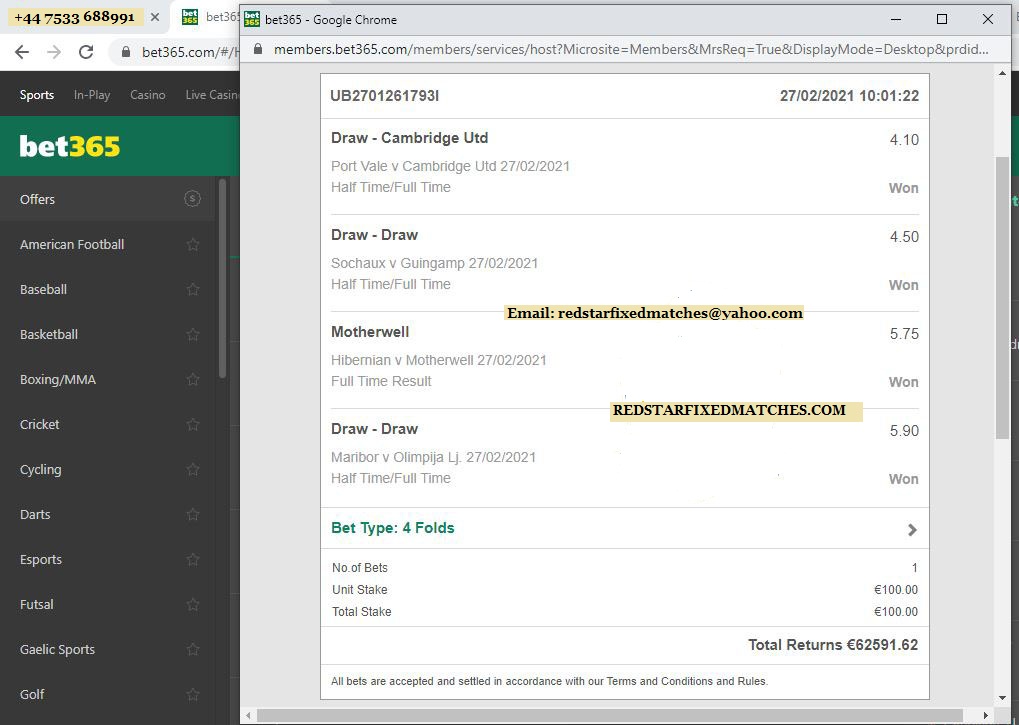Favourite Futsal with its star

(x=193, y=604)
